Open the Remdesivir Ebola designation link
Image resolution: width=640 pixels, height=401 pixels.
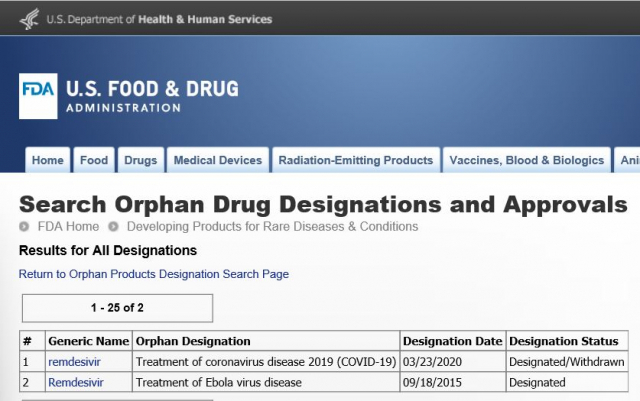[76, 383]
